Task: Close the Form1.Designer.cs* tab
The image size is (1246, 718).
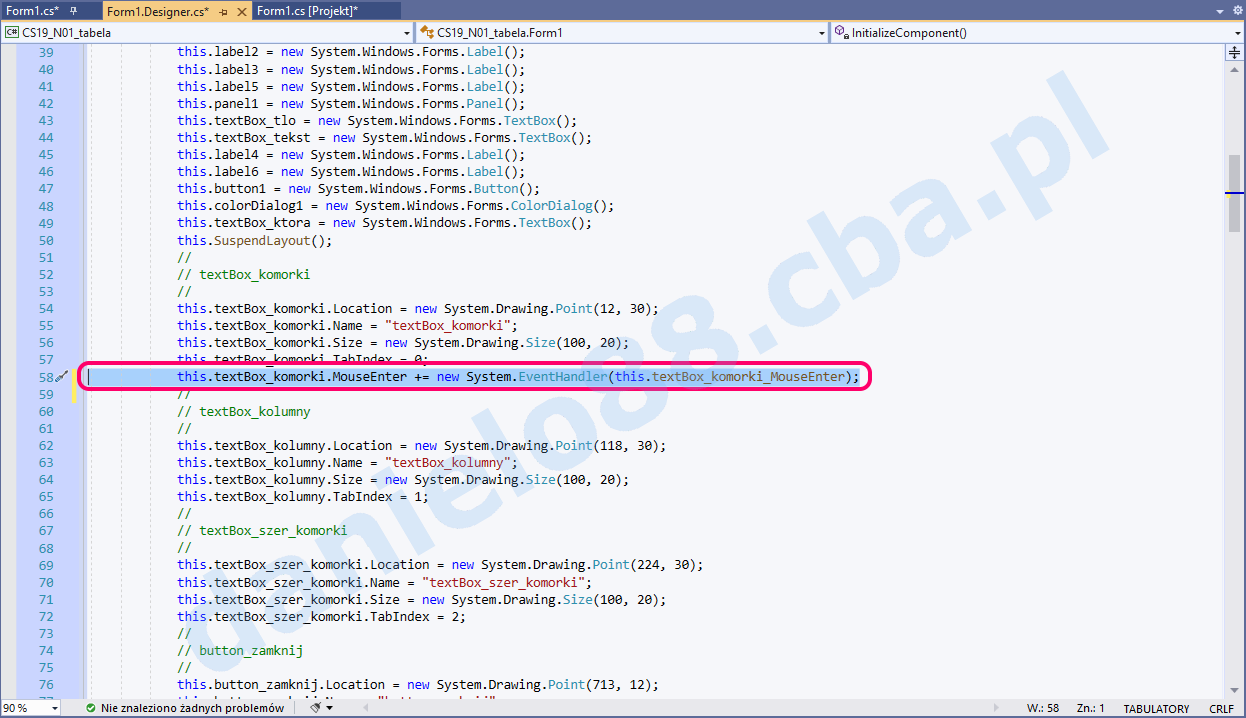Action: (241, 11)
